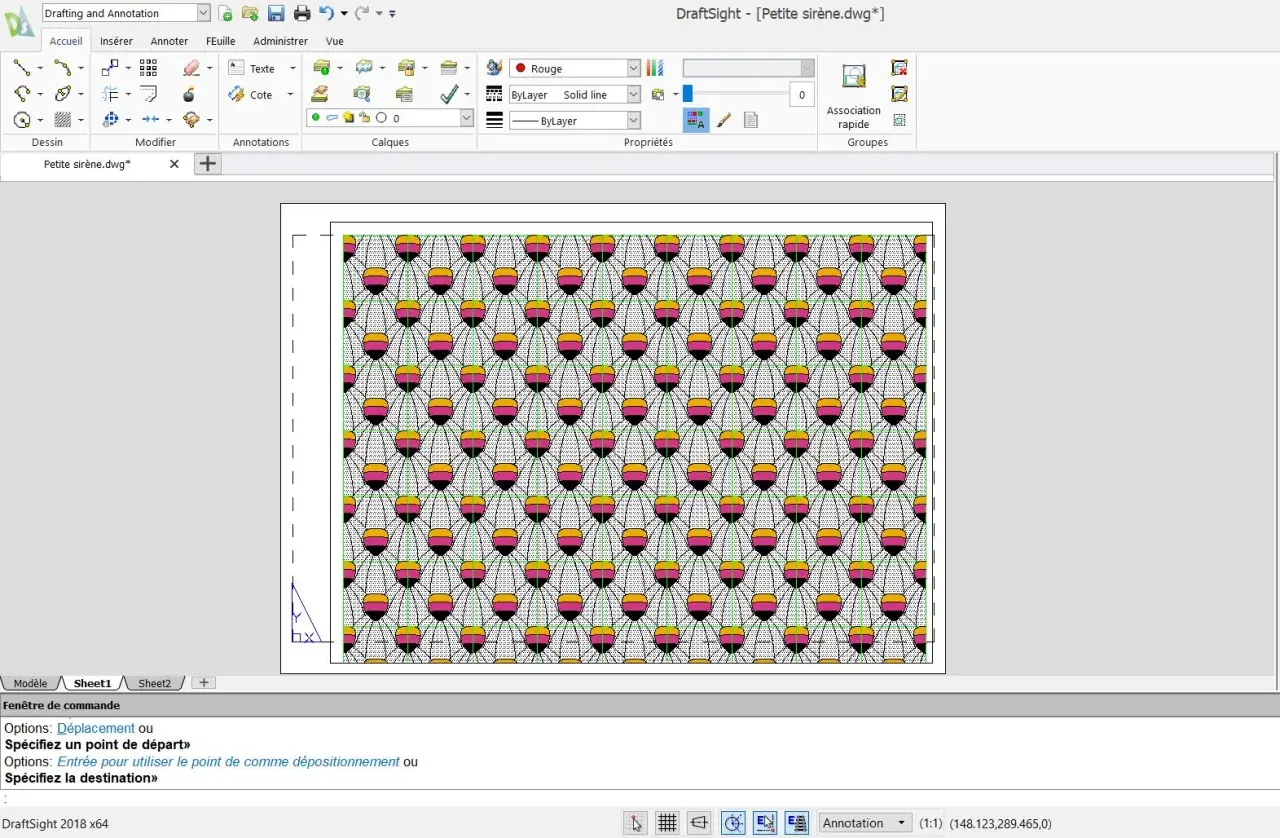The width and height of the screenshot is (1280, 838).
Task: Click the Cote dimension button
Action: click(x=251, y=94)
